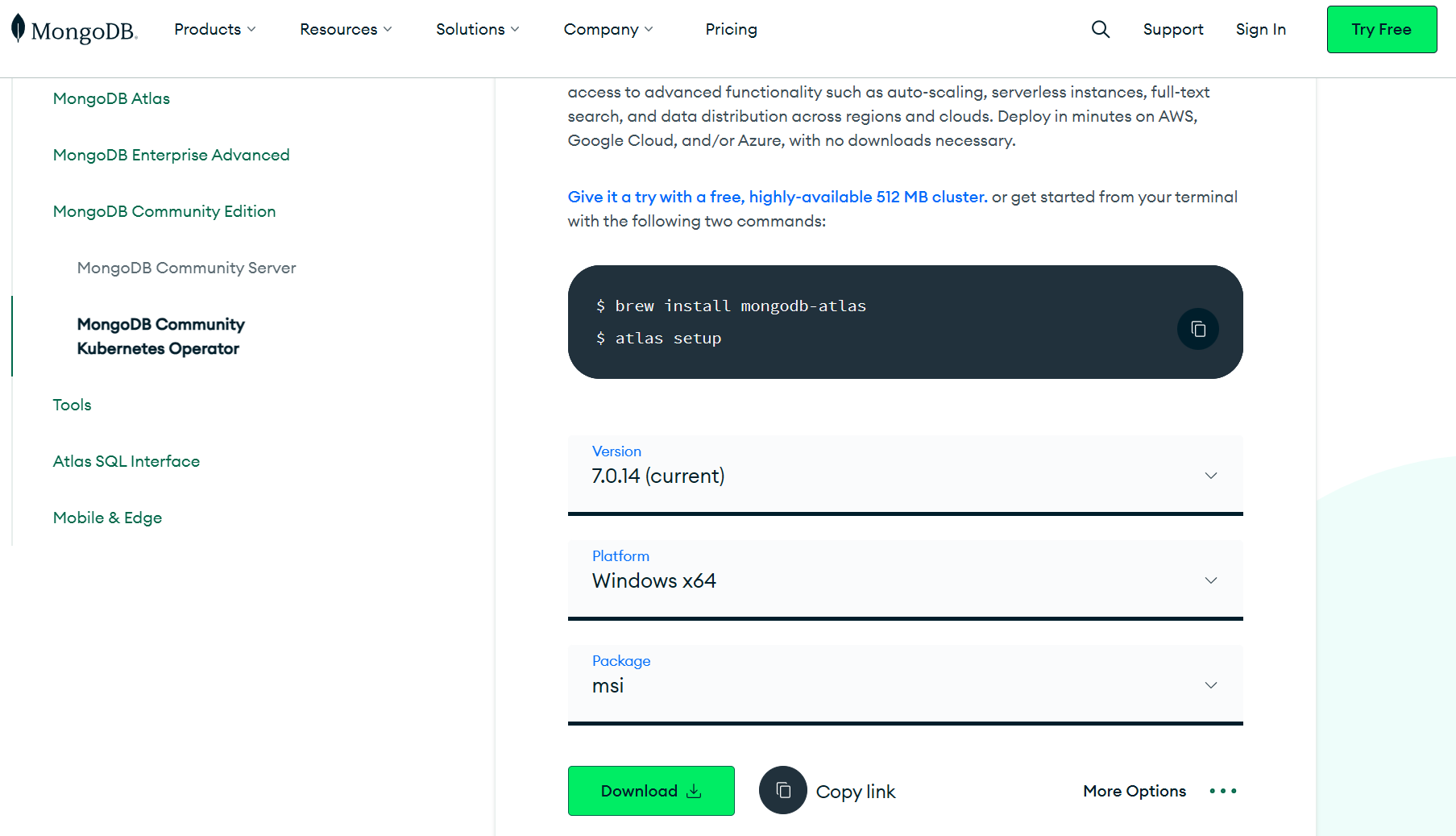Open the Resources menu
Image resolution: width=1456 pixels, height=836 pixels.
pos(346,29)
